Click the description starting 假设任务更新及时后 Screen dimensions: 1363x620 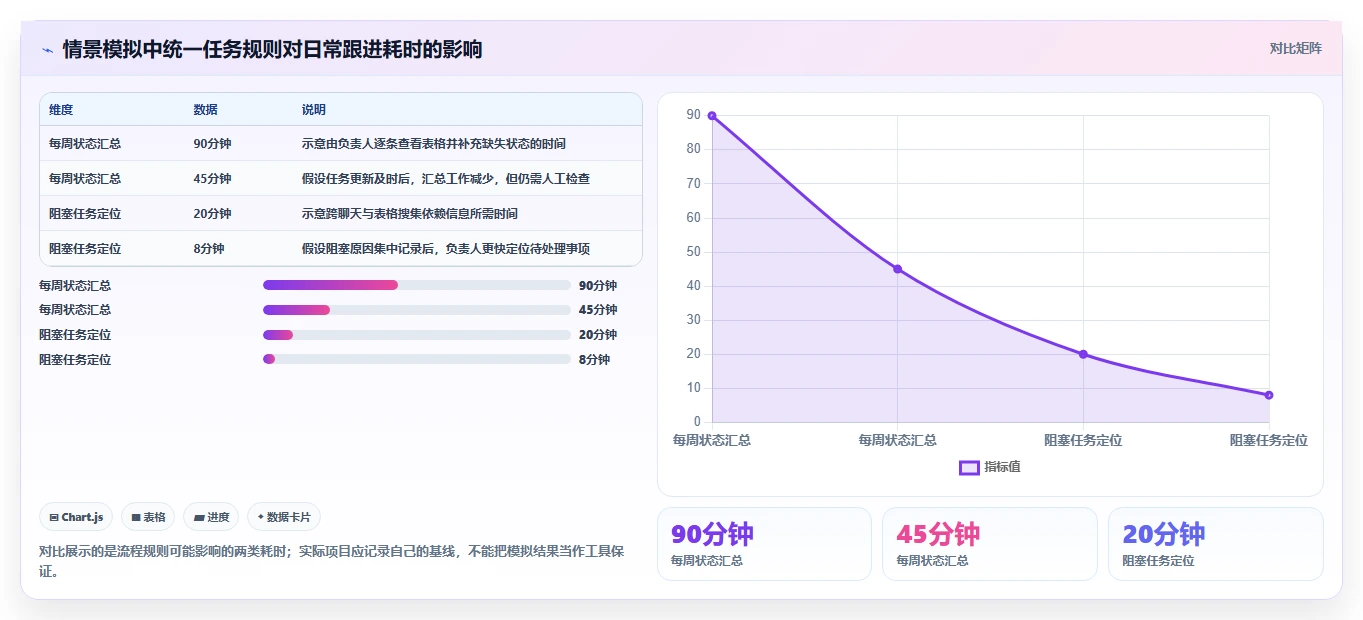click(446, 179)
